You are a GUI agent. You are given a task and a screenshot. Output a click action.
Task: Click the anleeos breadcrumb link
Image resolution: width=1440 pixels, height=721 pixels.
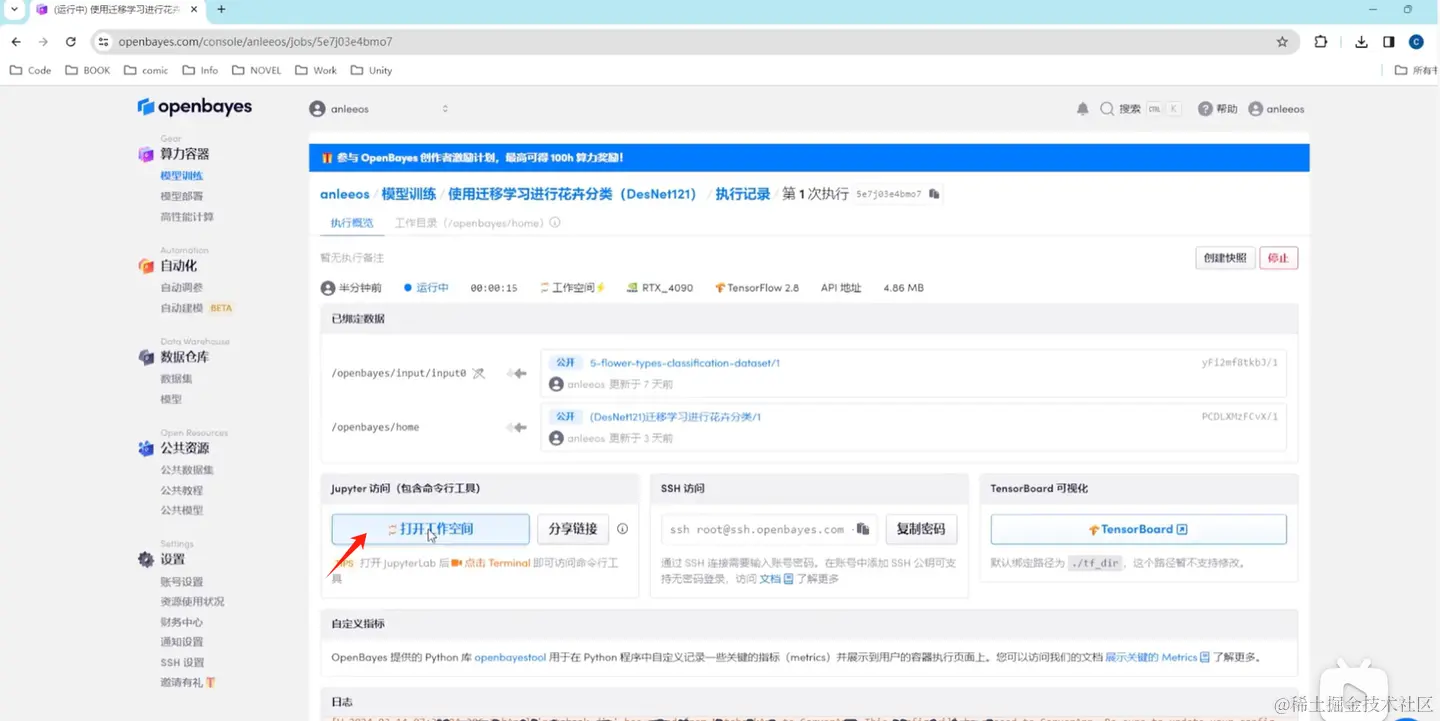pos(344,194)
